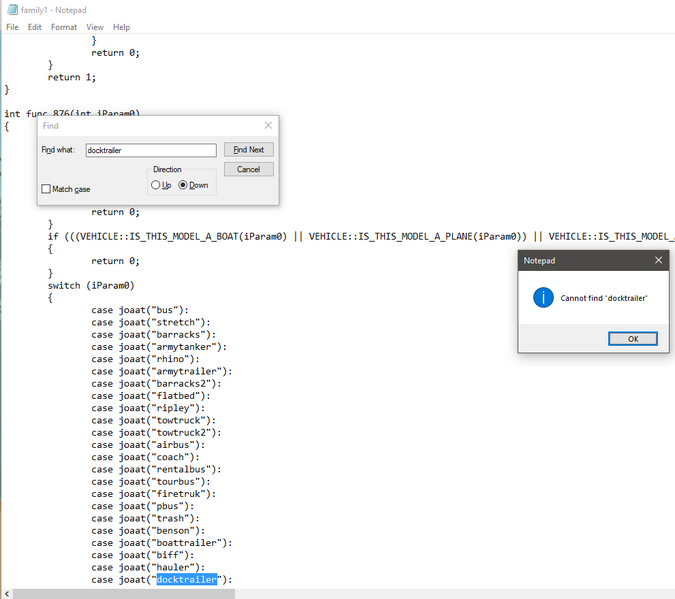The height and width of the screenshot is (599, 675).
Task: Click the left scroll arrow on horizontal scrollbar
Action: pyautogui.click(x=6, y=594)
